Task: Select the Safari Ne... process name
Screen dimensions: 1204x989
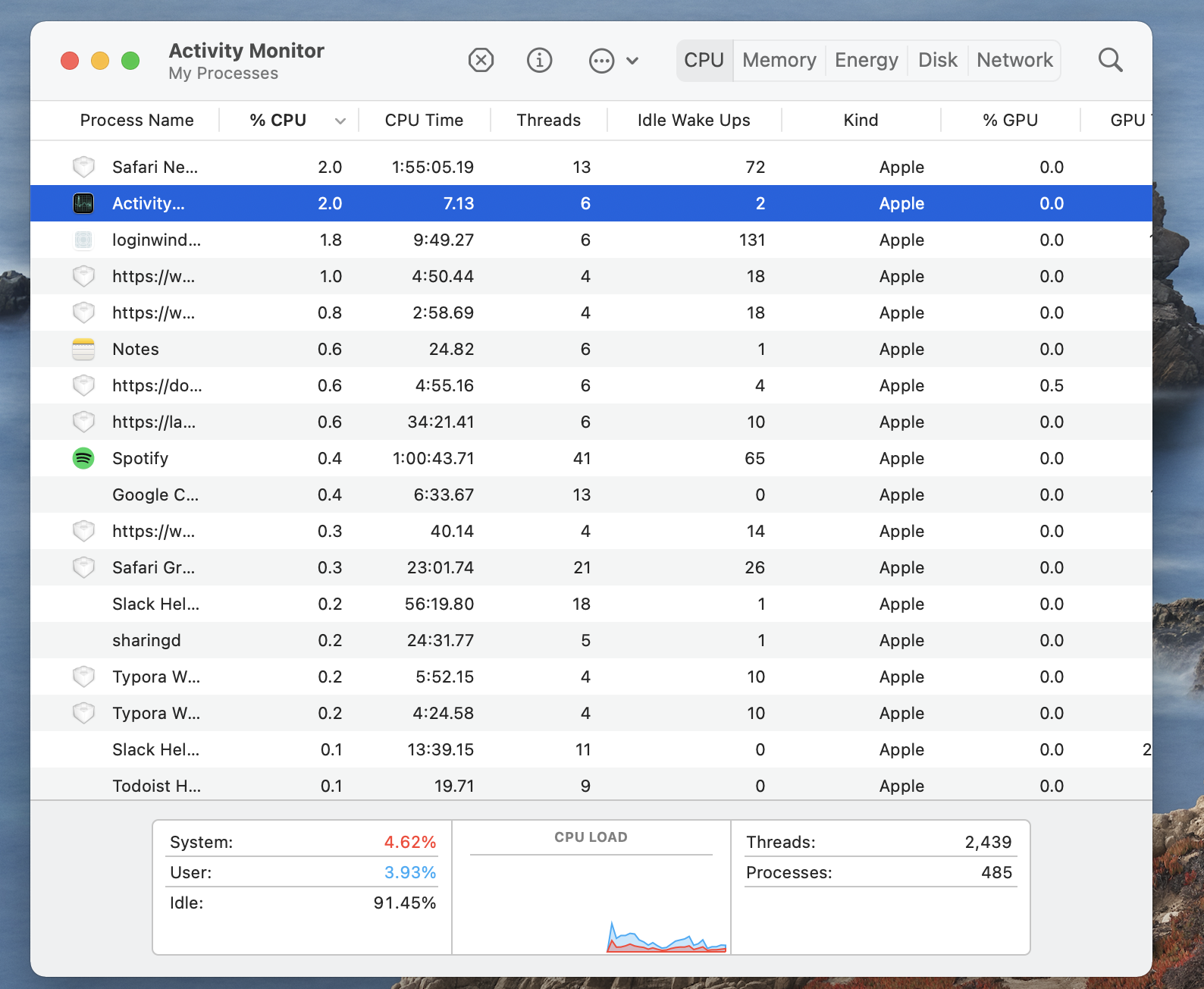Action: pyautogui.click(x=155, y=167)
